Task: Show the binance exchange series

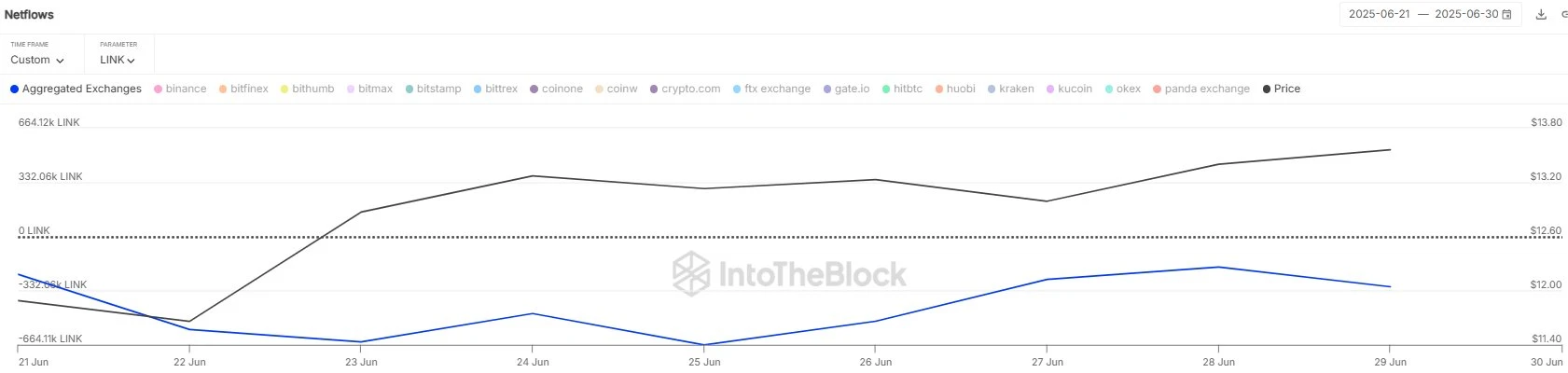Action: [180, 89]
